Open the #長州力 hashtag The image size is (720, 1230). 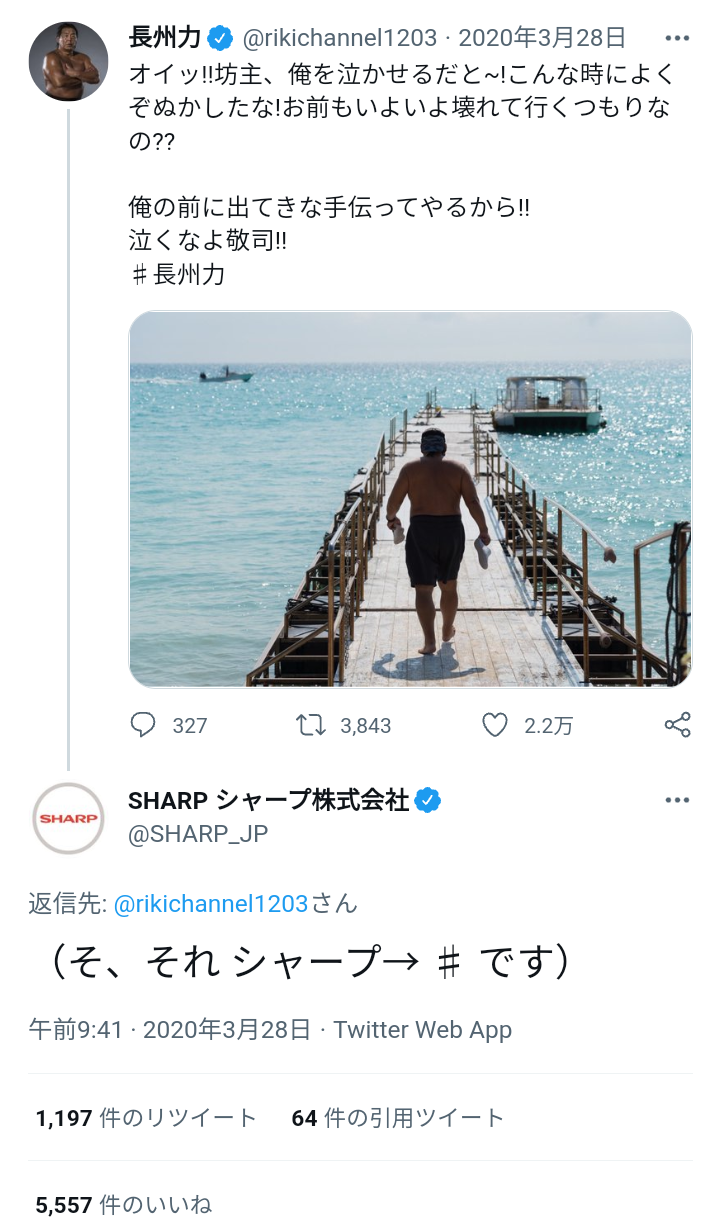(x=178, y=274)
